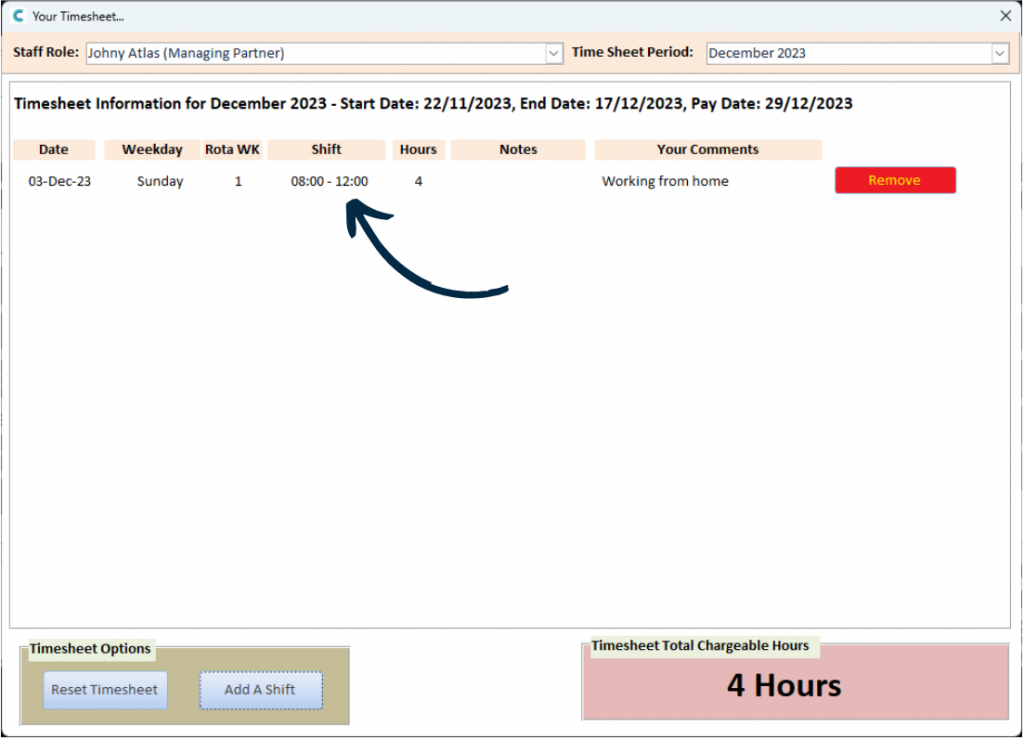The width and height of the screenshot is (1024, 740).
Task: Select the Date column header
Action: point(54,150)
